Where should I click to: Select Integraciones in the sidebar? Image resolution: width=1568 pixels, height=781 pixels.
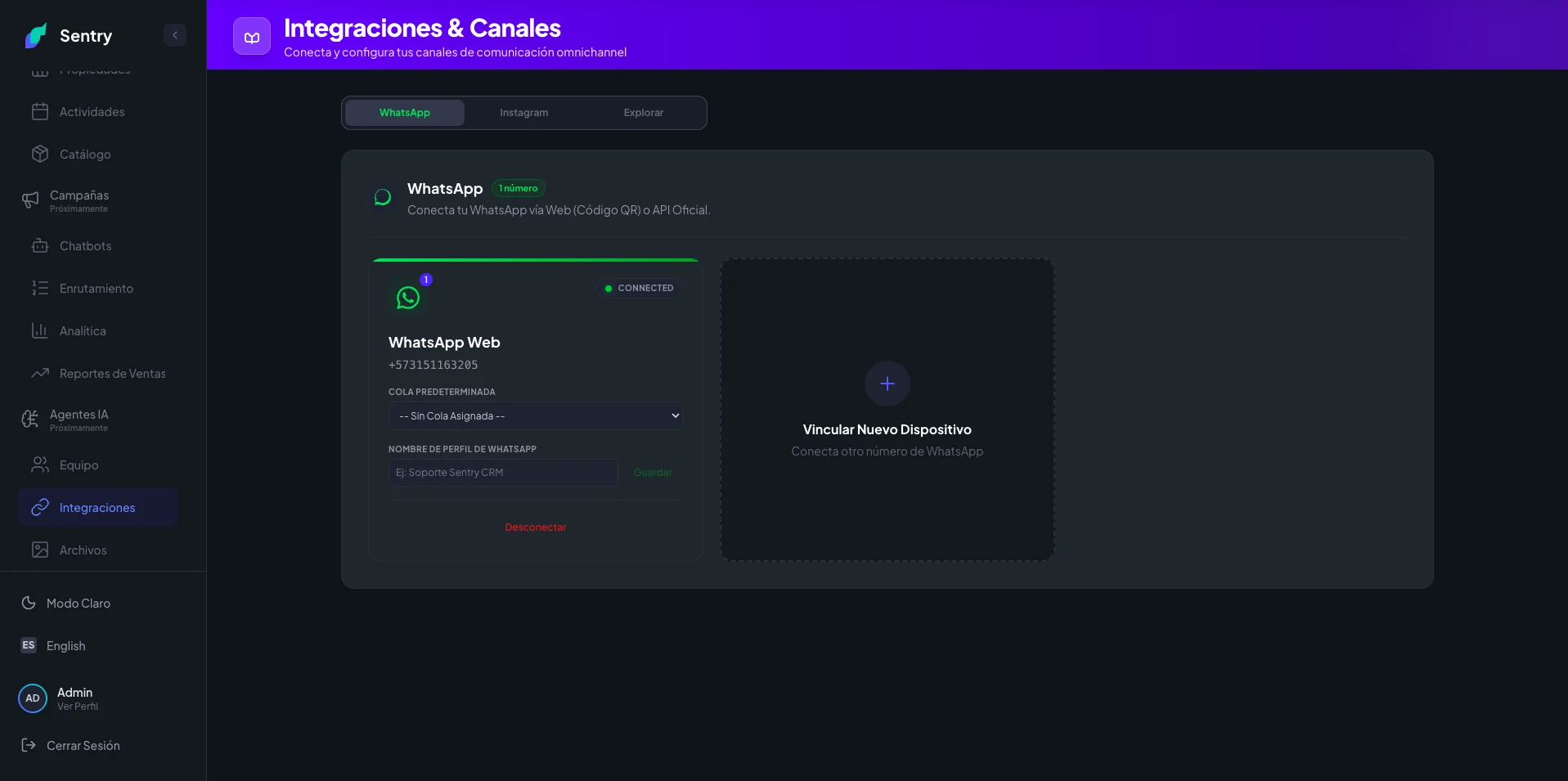98,508
